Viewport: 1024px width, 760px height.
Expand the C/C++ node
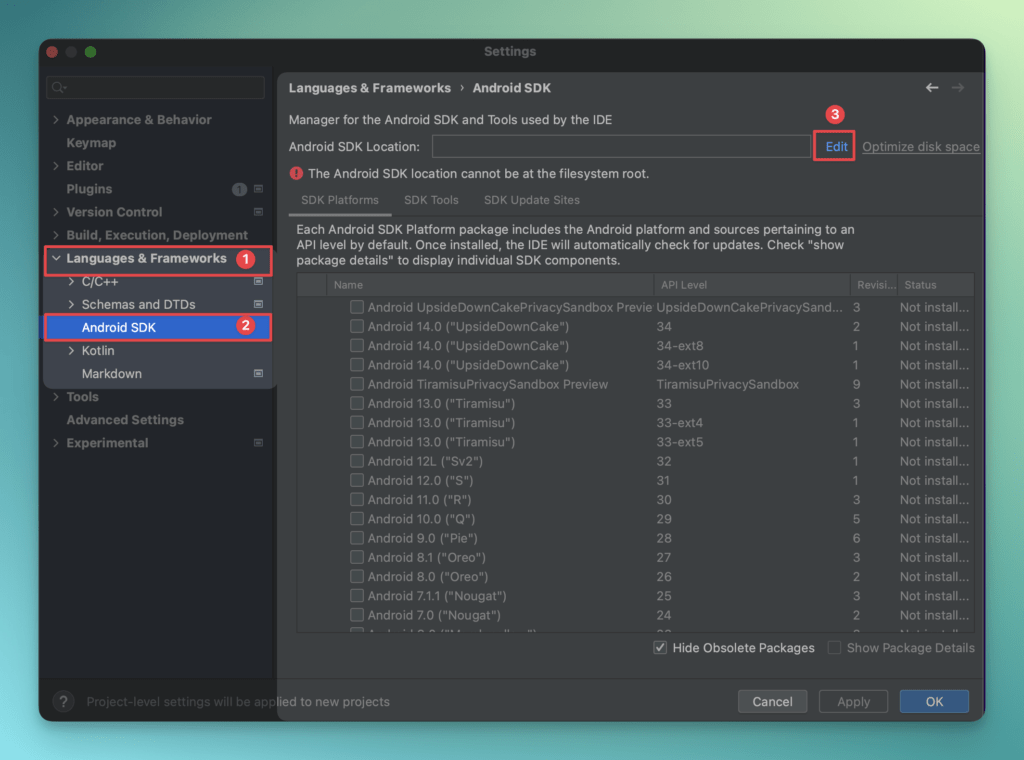[x=71, y=281]
